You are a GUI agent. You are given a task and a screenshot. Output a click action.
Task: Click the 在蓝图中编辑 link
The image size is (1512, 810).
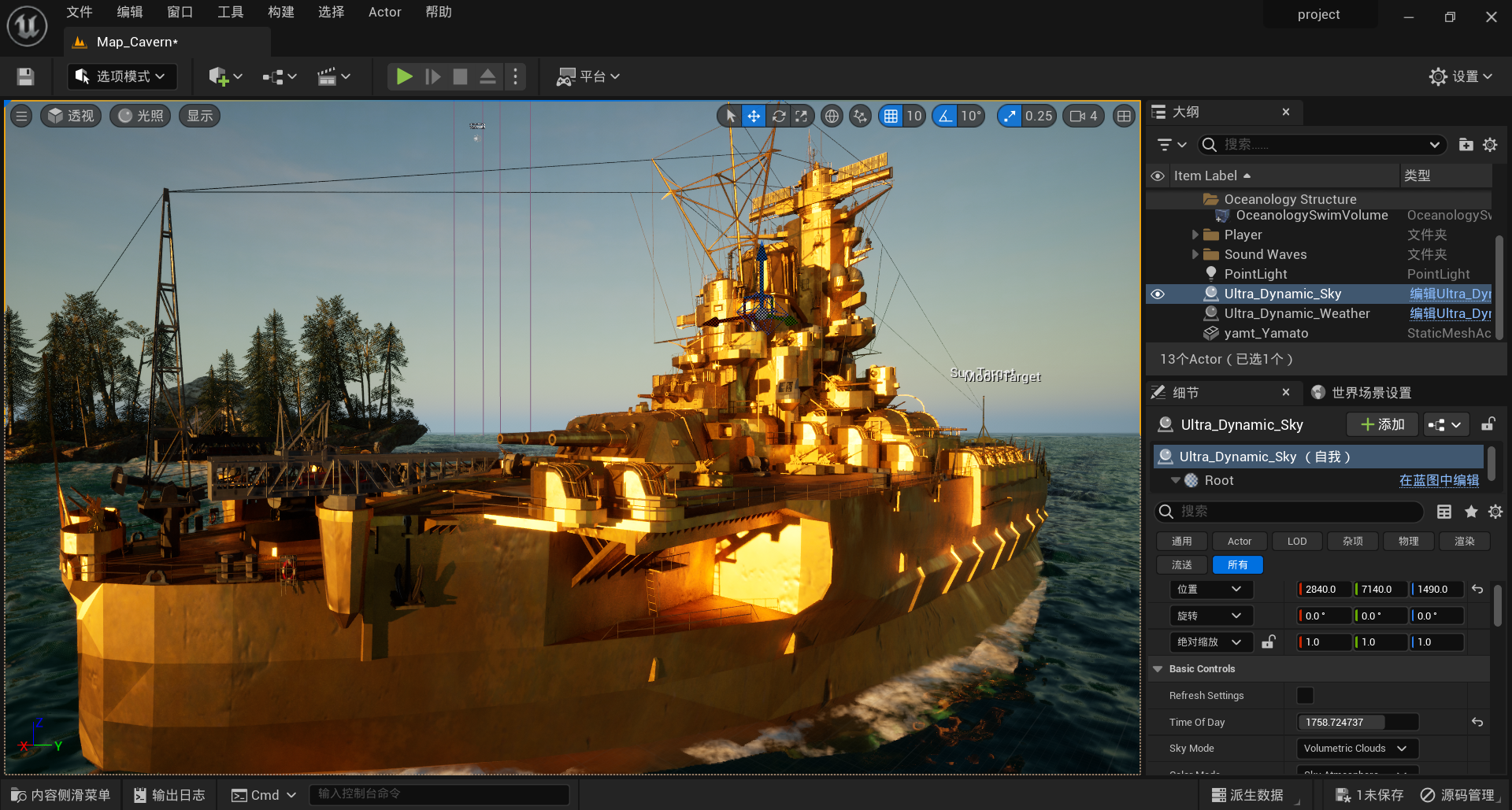pyautogui.click(x=1439, y=480)
